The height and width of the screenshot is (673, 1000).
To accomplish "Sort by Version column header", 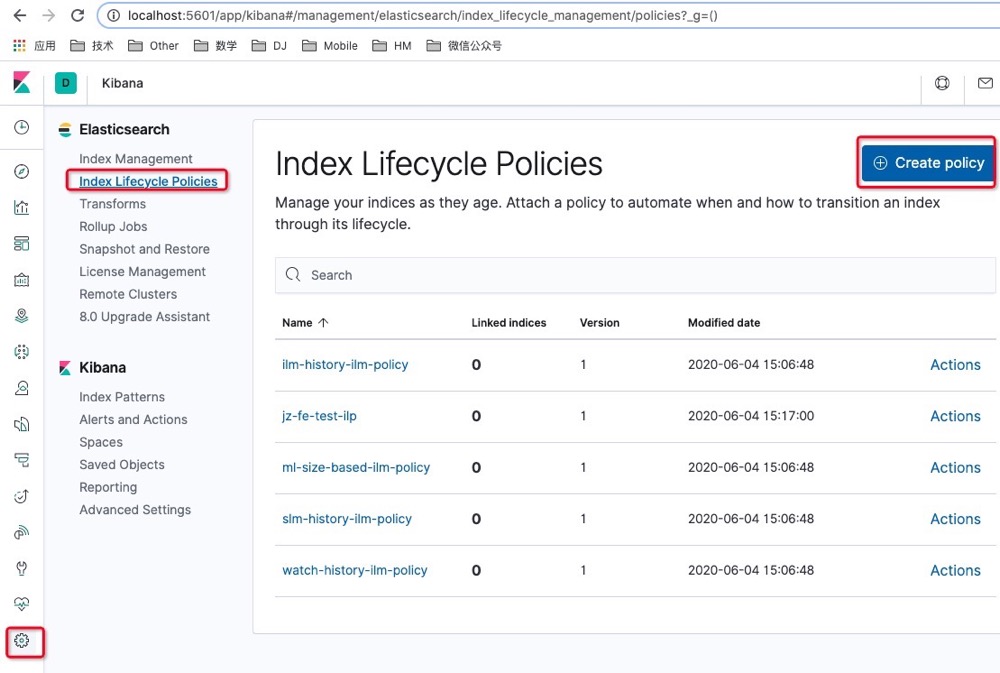I will 599,323.
